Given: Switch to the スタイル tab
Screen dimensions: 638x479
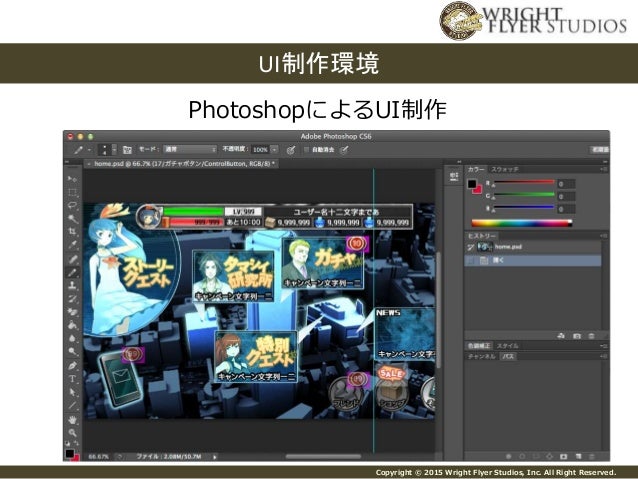Looking at the screenshot, I should 507,346.
